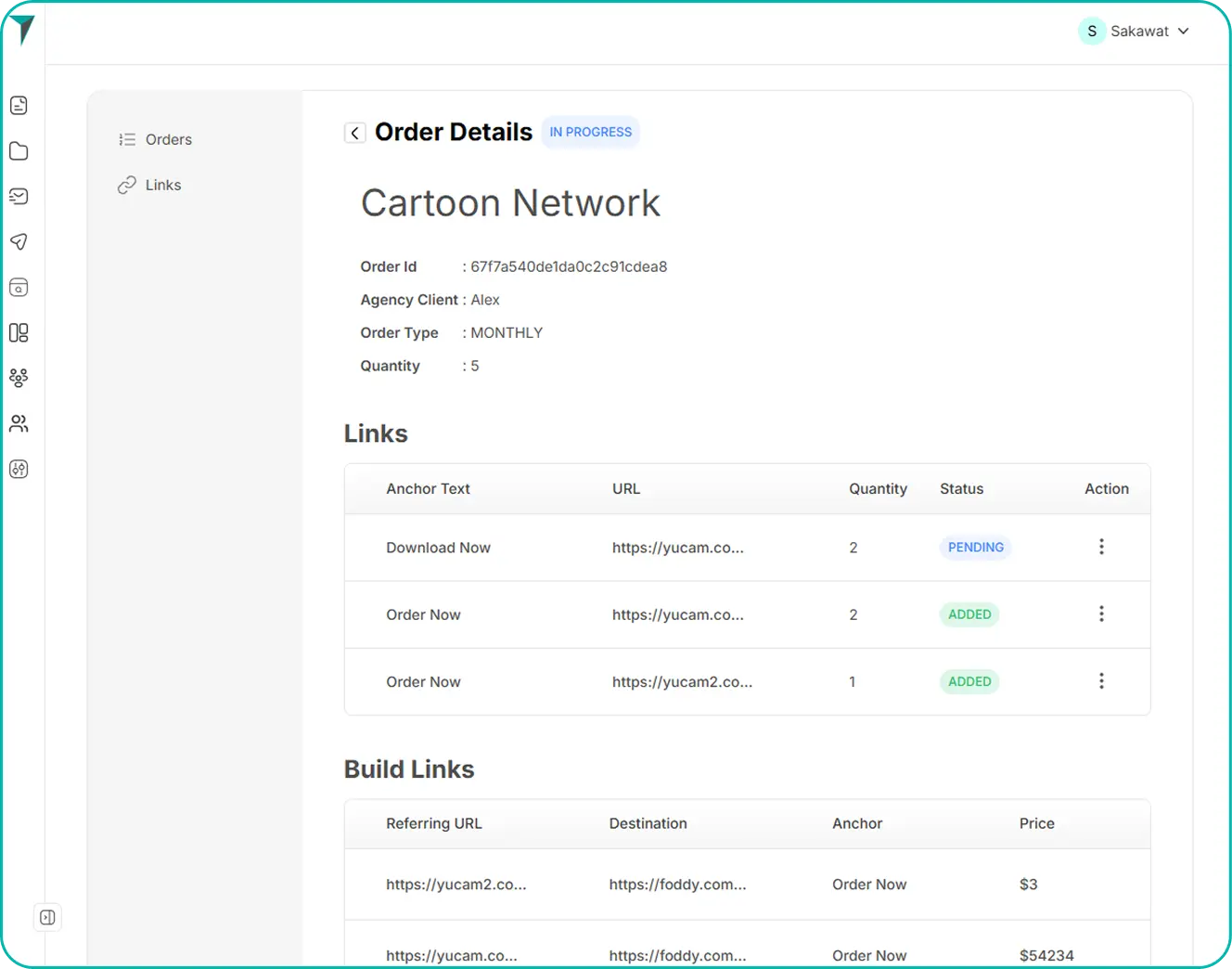1232x969 pixels.
Task: Click the app logo in the top-left corner
Action: coord(22,31)
